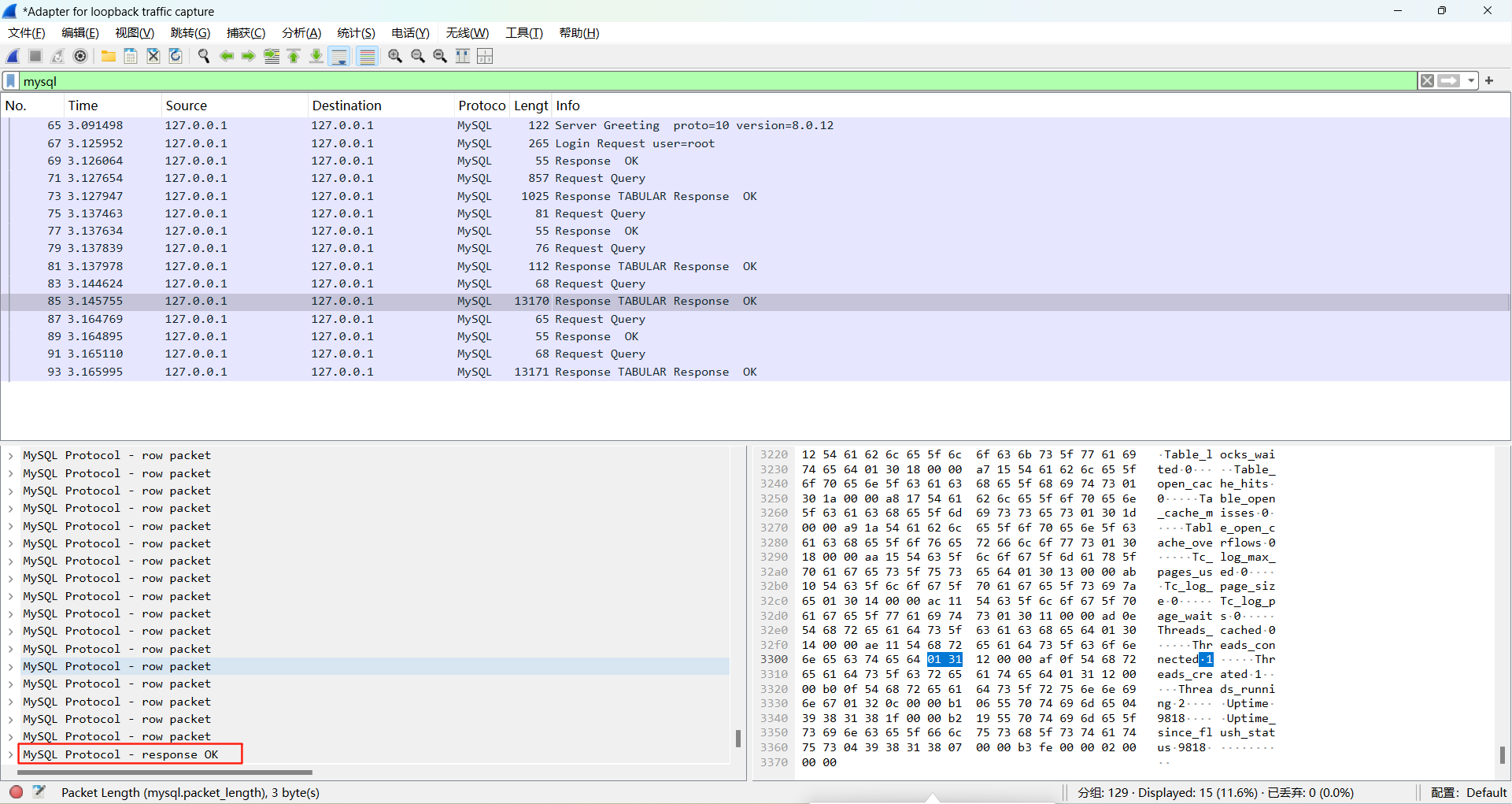Open the expert information red circle
Viewport: 1512px width, 804px height.
(x=17, y=792)
